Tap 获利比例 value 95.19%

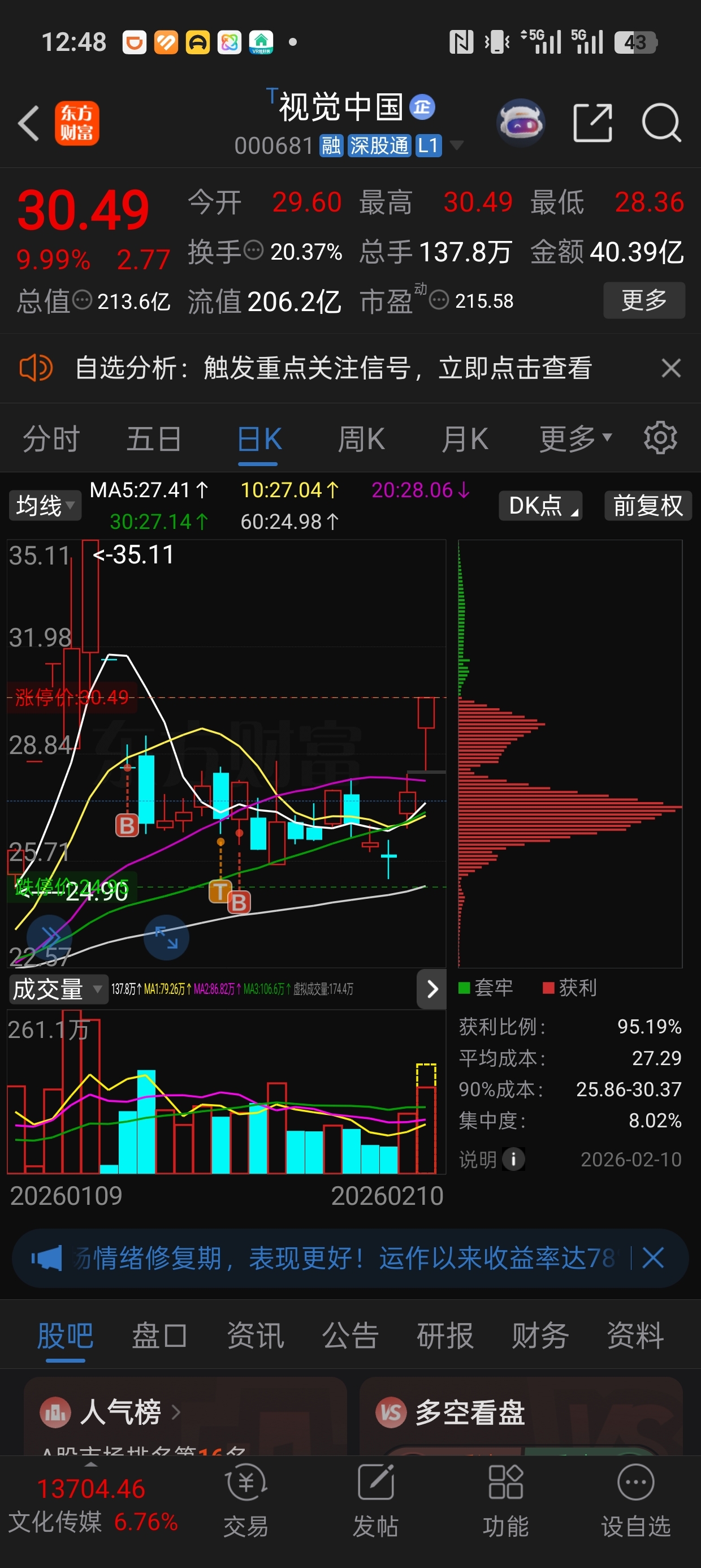click(650, 1026)
